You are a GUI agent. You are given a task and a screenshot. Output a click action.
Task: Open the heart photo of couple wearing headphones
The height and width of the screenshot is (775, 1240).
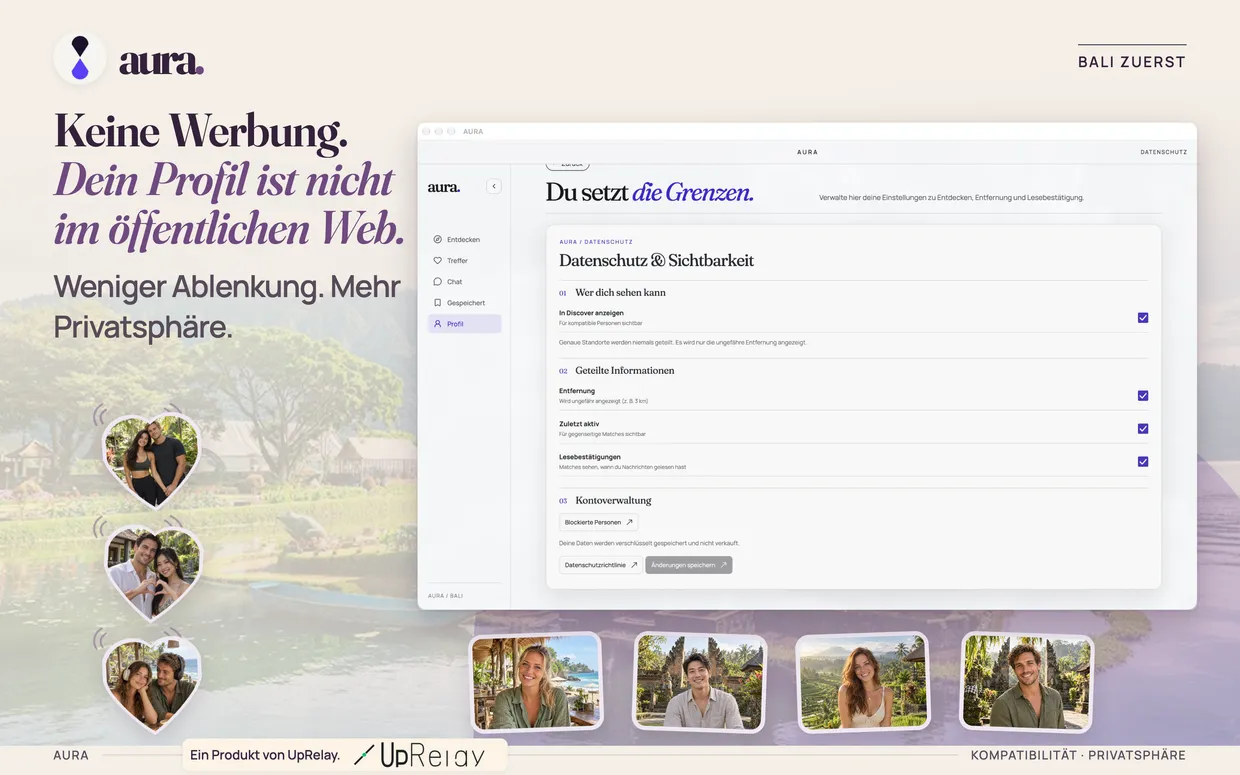pos(153,684)
